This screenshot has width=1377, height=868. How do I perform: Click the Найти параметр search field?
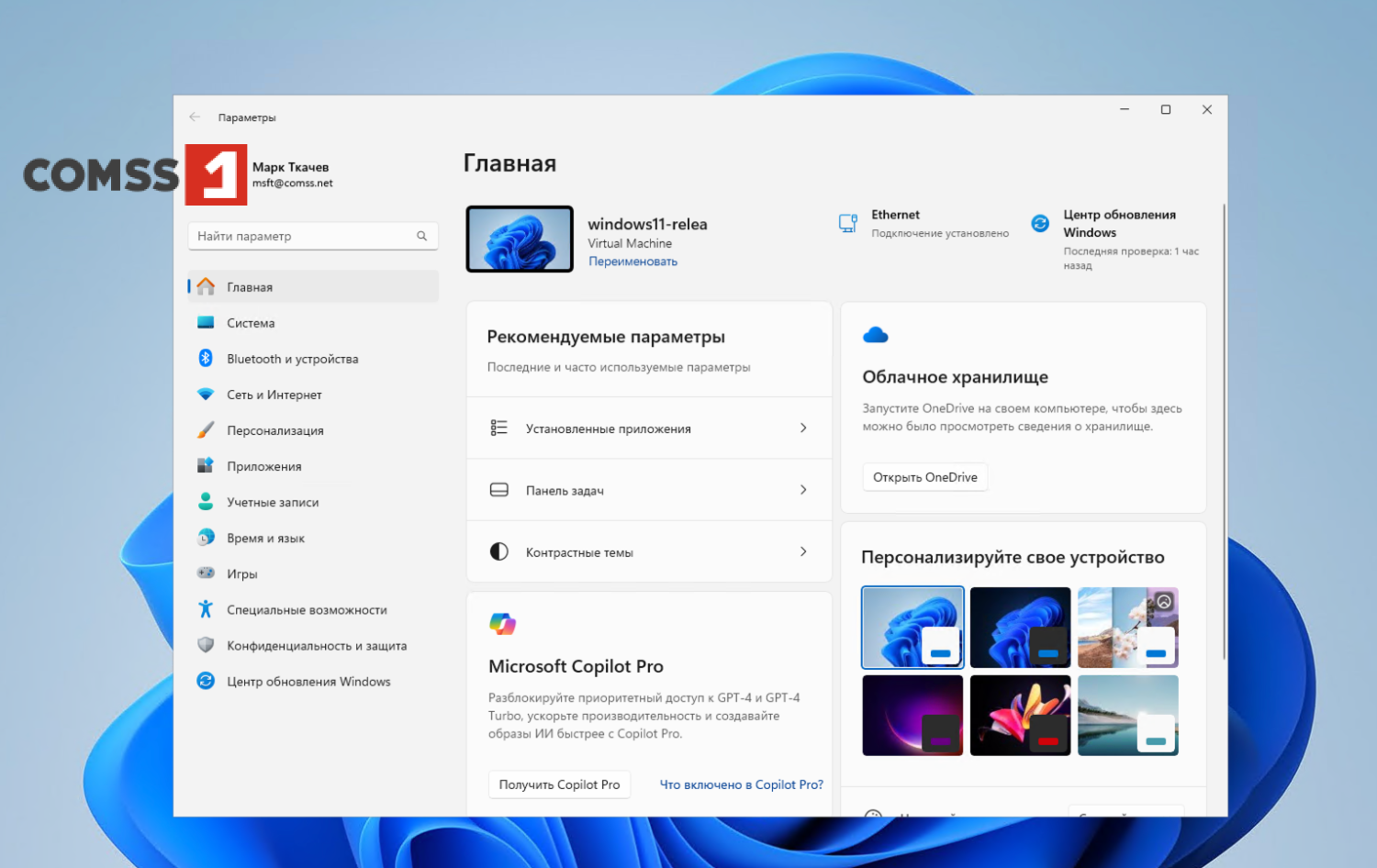pos(313,236)
